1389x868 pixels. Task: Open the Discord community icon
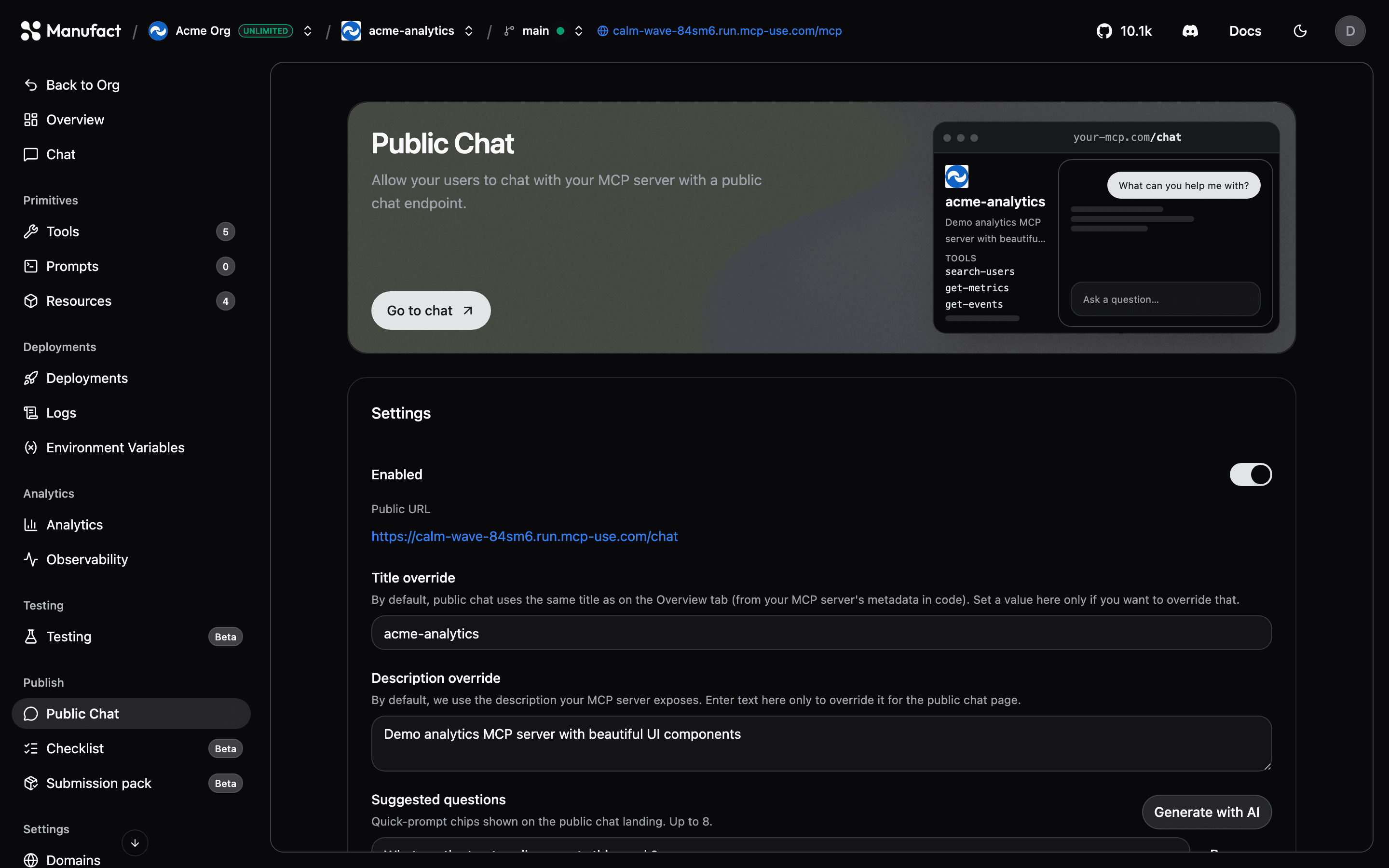pyautogui.click(x=1190, y=31)
